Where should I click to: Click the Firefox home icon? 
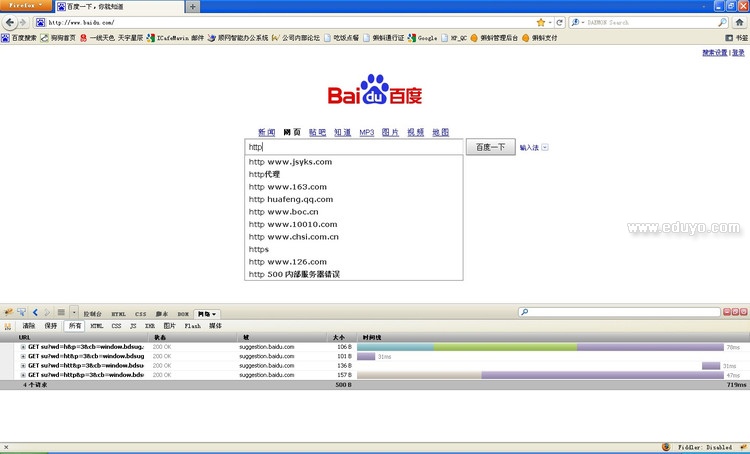coord(740,22)
